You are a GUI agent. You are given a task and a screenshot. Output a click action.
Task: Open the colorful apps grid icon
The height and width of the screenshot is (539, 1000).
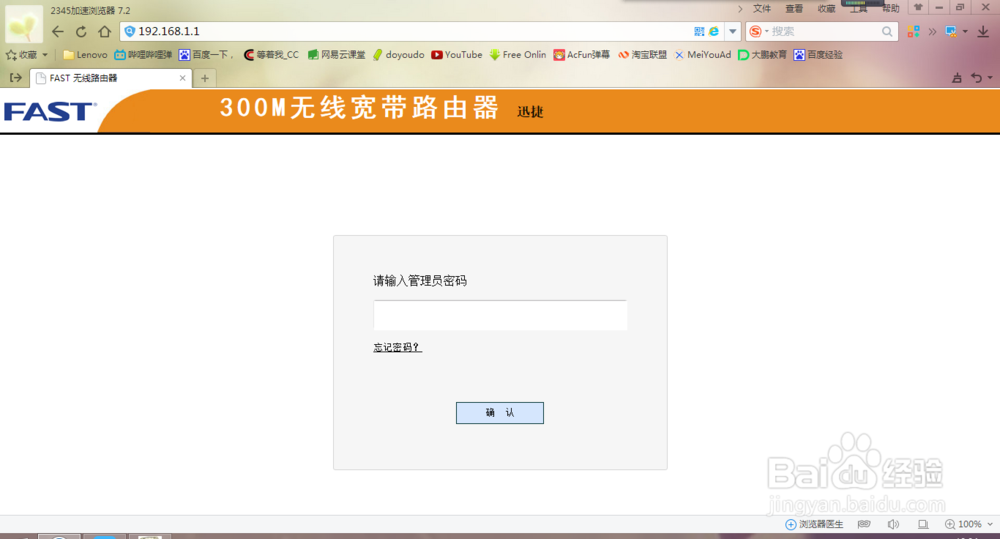(913, 31)
